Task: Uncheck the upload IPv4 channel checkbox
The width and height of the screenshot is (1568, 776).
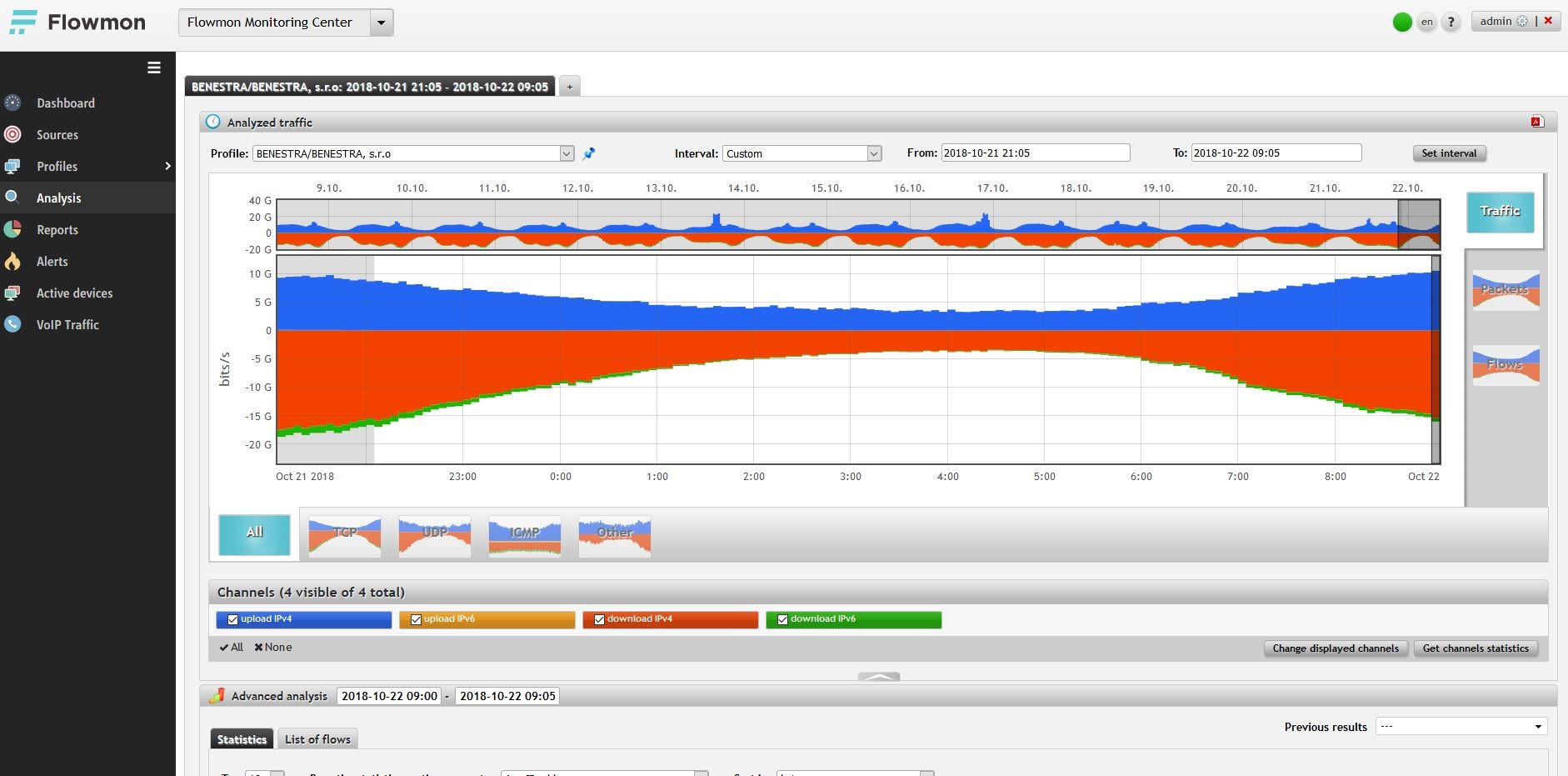Action: pos(232,619)
